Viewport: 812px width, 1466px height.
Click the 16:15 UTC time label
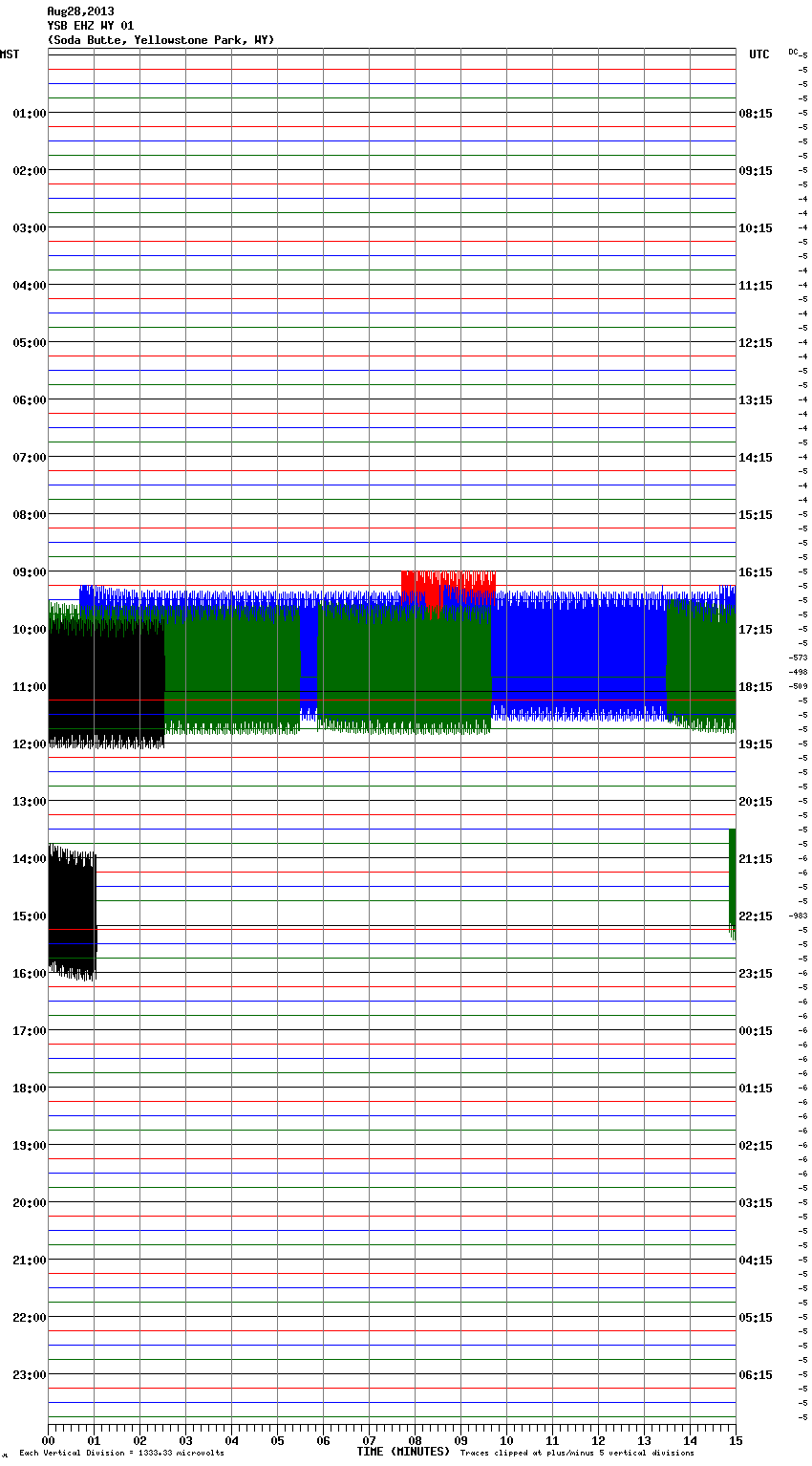point(756,572)
